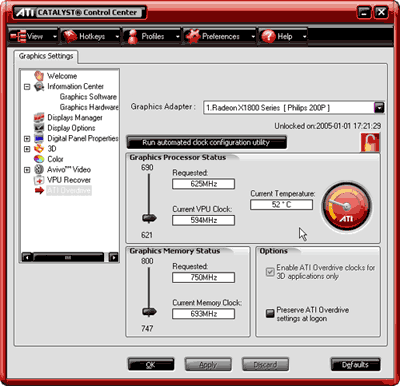Click the Display Options icon
400x386 pixels.
coord(39,128)
